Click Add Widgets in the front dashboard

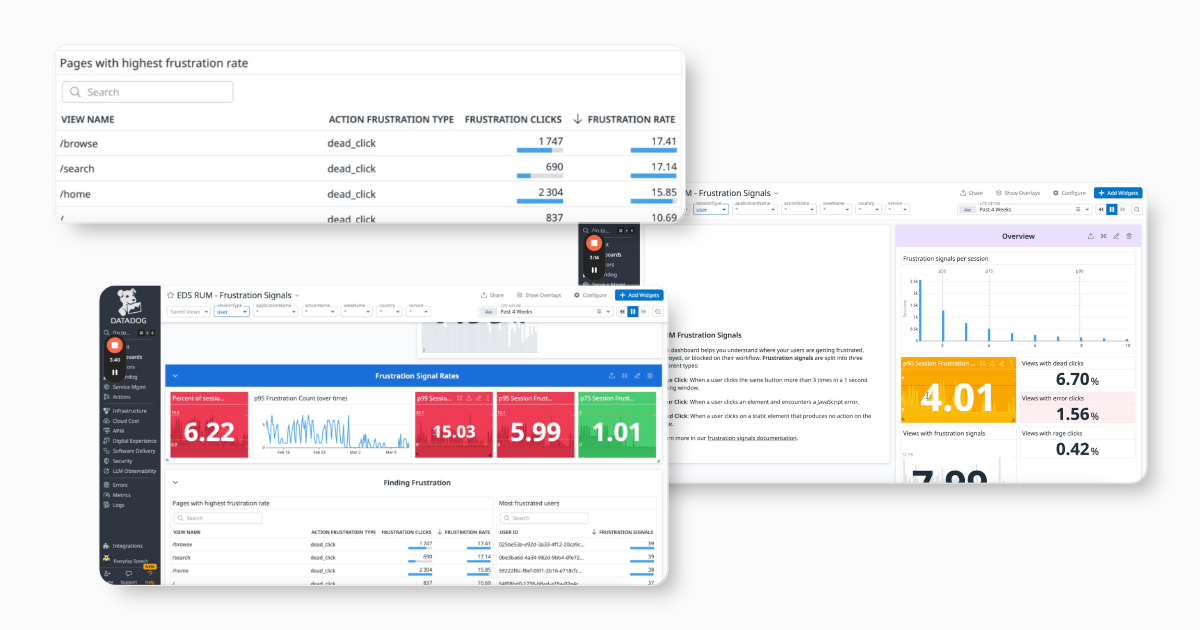pyautogui.click(x=639, y=295)
